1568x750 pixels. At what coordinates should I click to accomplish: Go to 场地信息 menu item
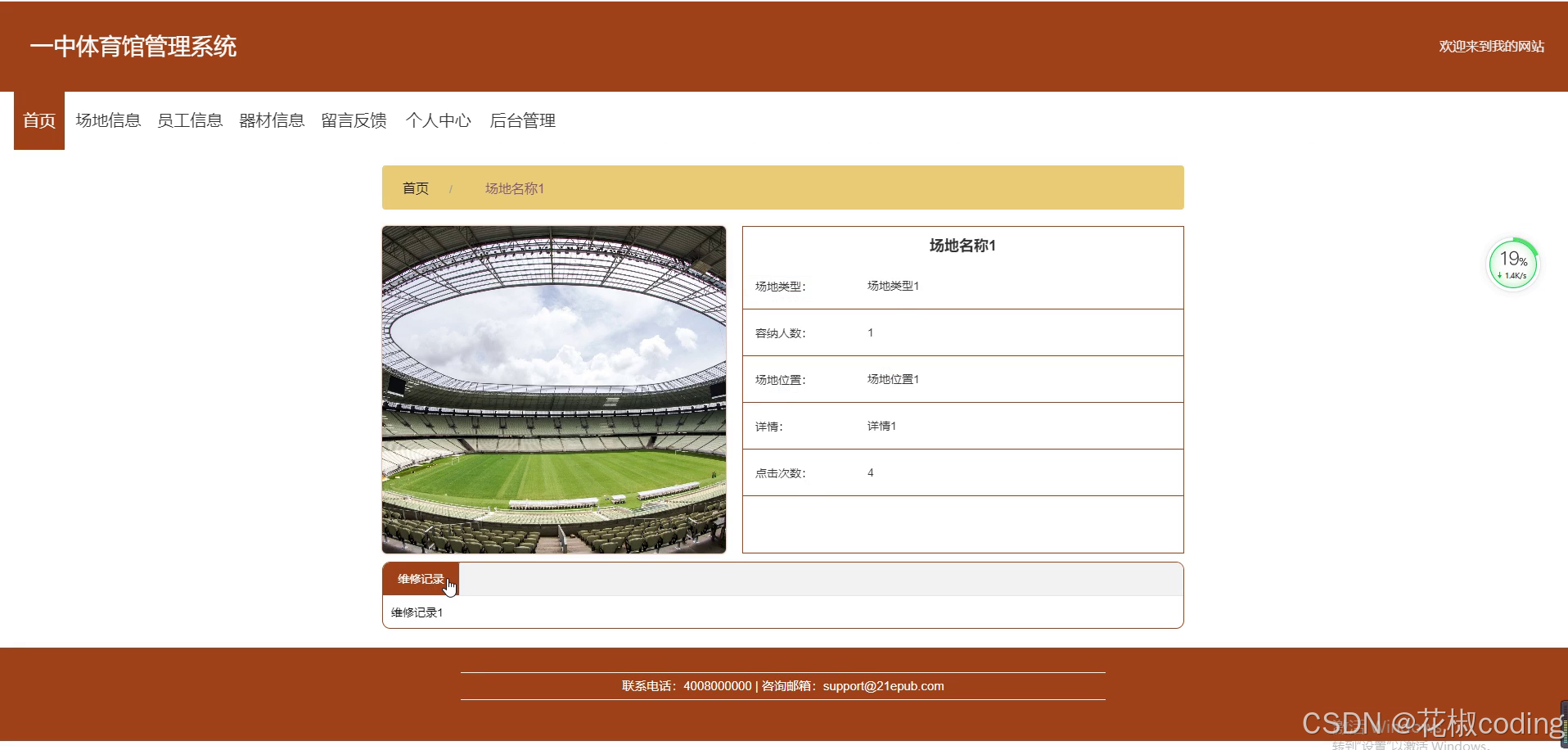coord(108,120)
